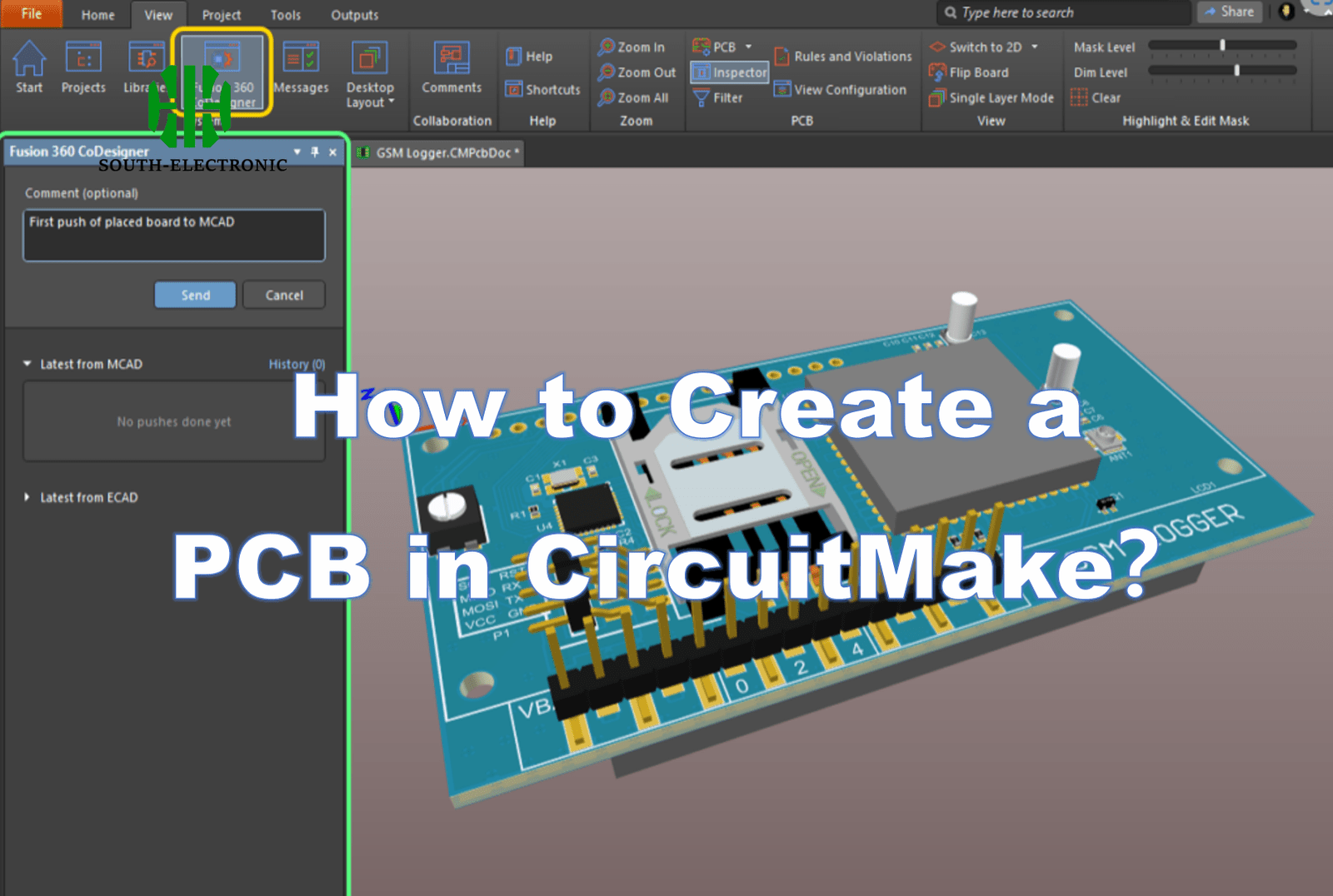The image size is (1333, 896).
Task: Collapse the Latest from MCAD section
Action: pyautogui.click(x=27, y=364)
